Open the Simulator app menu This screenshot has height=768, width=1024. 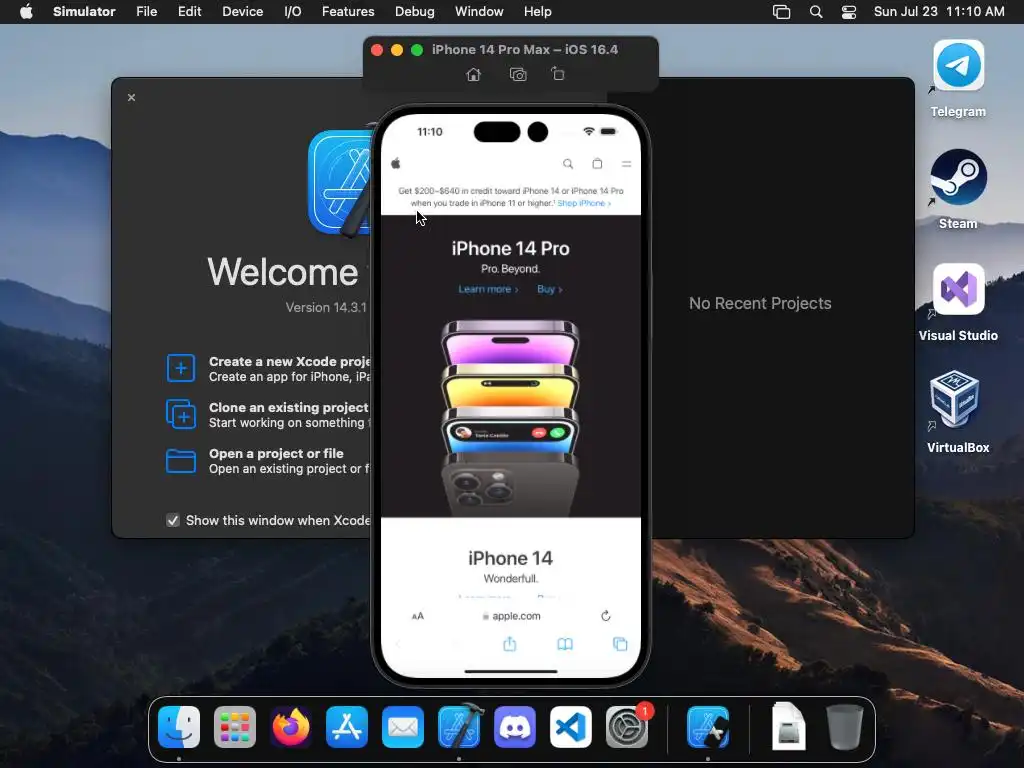[x=84, y=12]
